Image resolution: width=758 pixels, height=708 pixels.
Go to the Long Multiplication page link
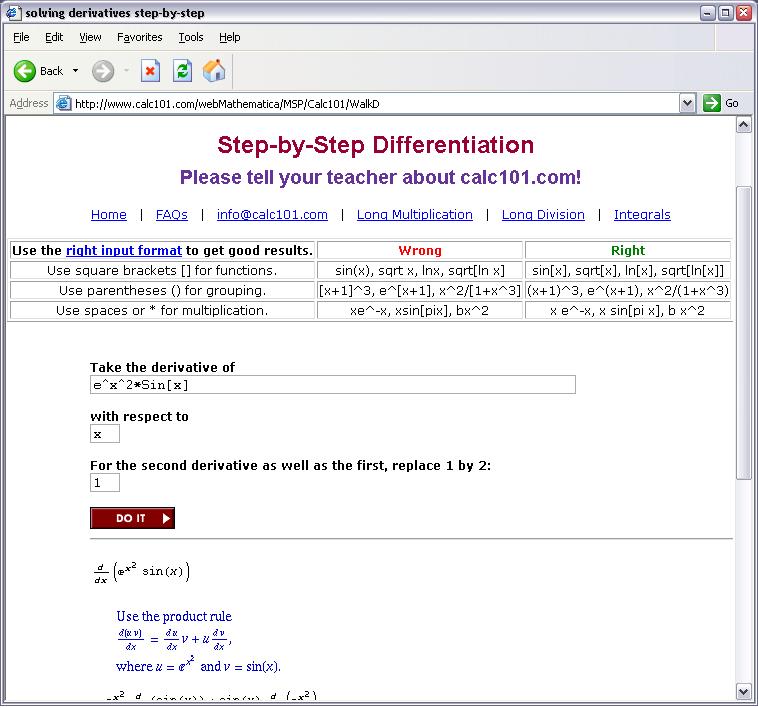(415, 215)
